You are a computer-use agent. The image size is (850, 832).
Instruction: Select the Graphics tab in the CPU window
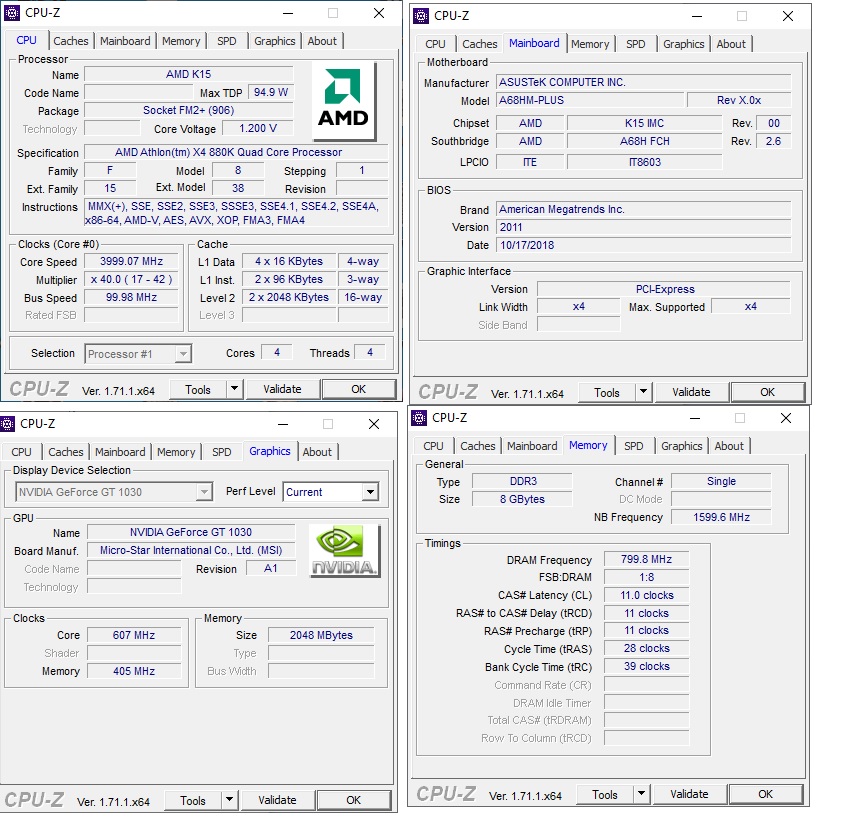274,41
